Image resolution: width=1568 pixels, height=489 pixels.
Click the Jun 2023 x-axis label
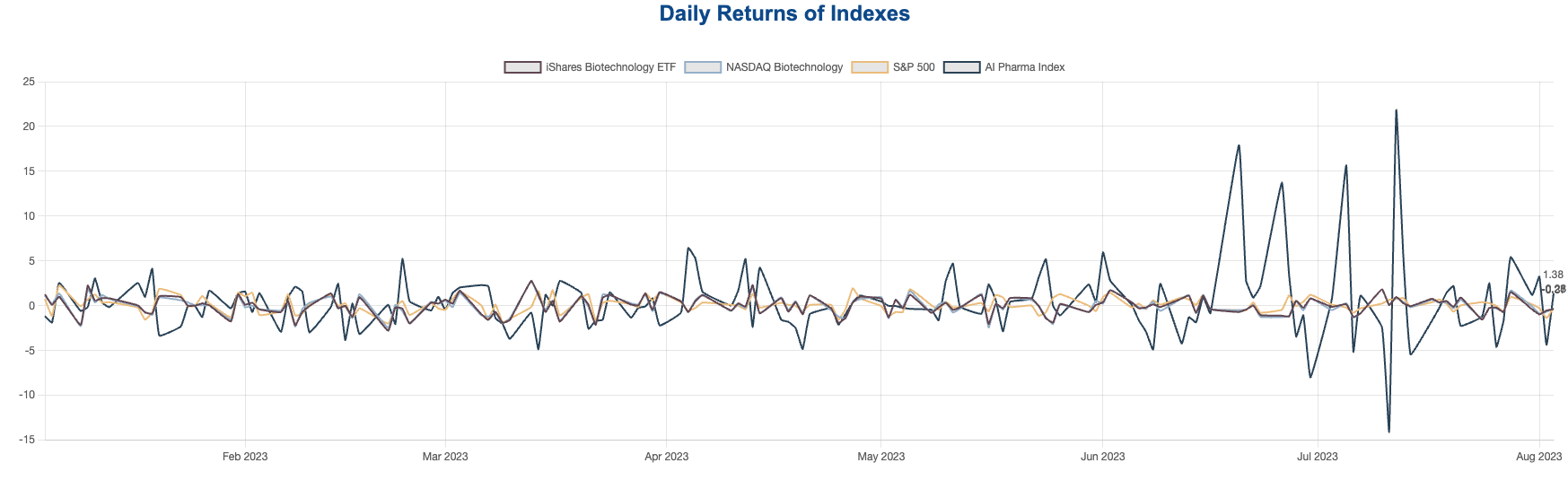pyautogui.click(x=1102, y=457)
